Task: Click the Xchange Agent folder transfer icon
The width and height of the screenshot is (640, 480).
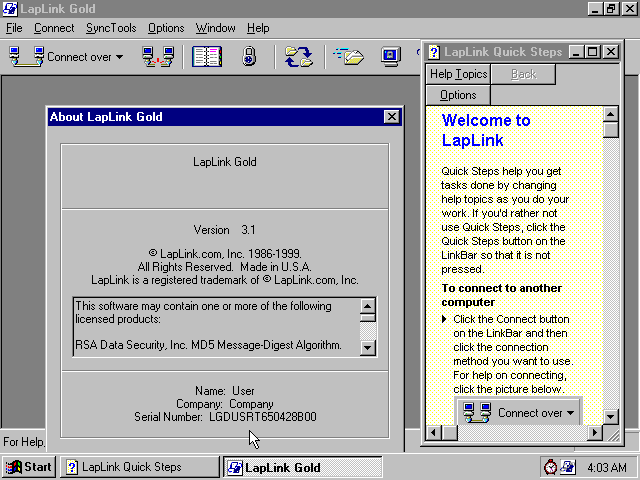Action: point(348,57)
